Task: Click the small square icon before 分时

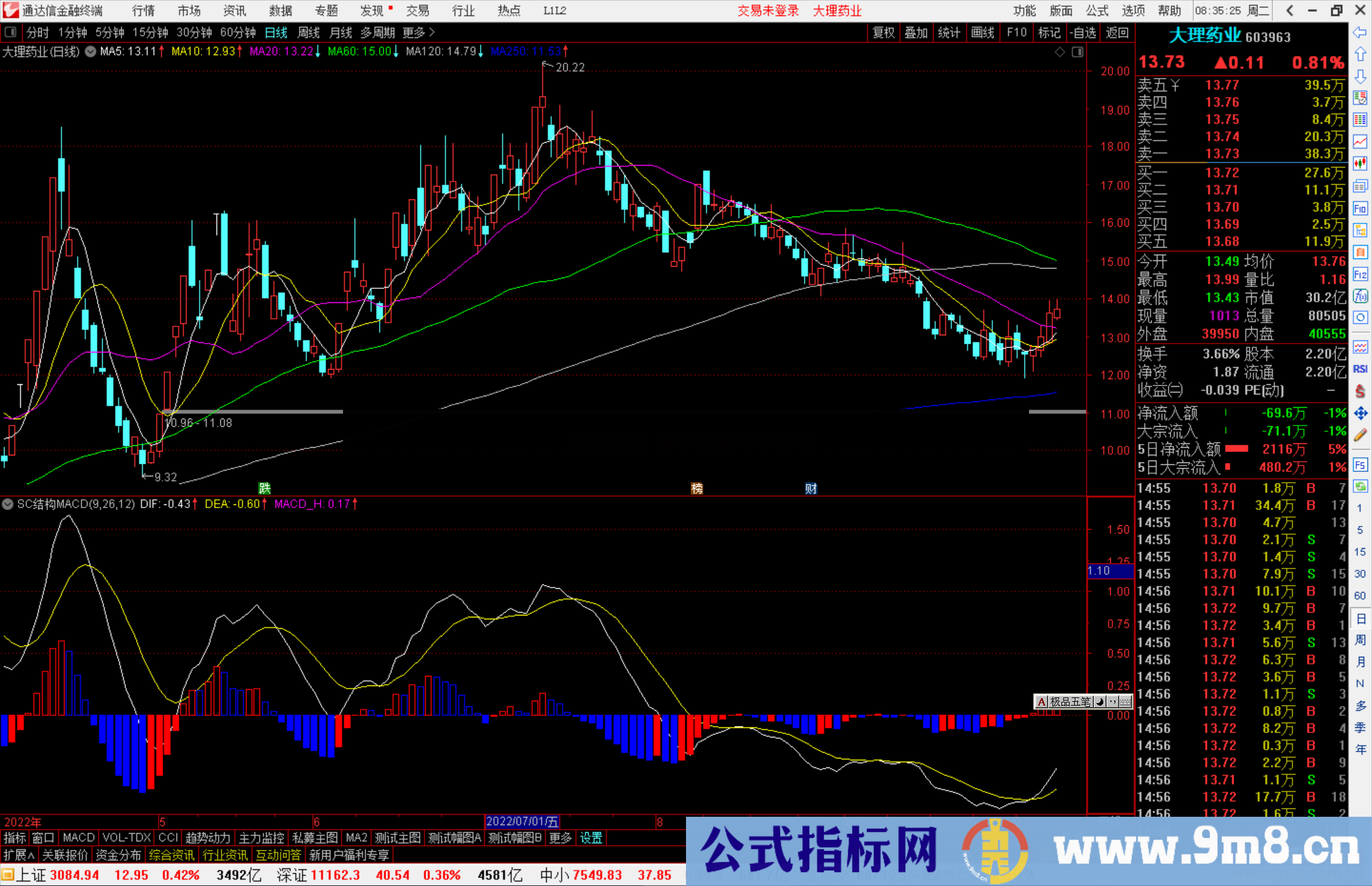Action: [x=10, y=32]
